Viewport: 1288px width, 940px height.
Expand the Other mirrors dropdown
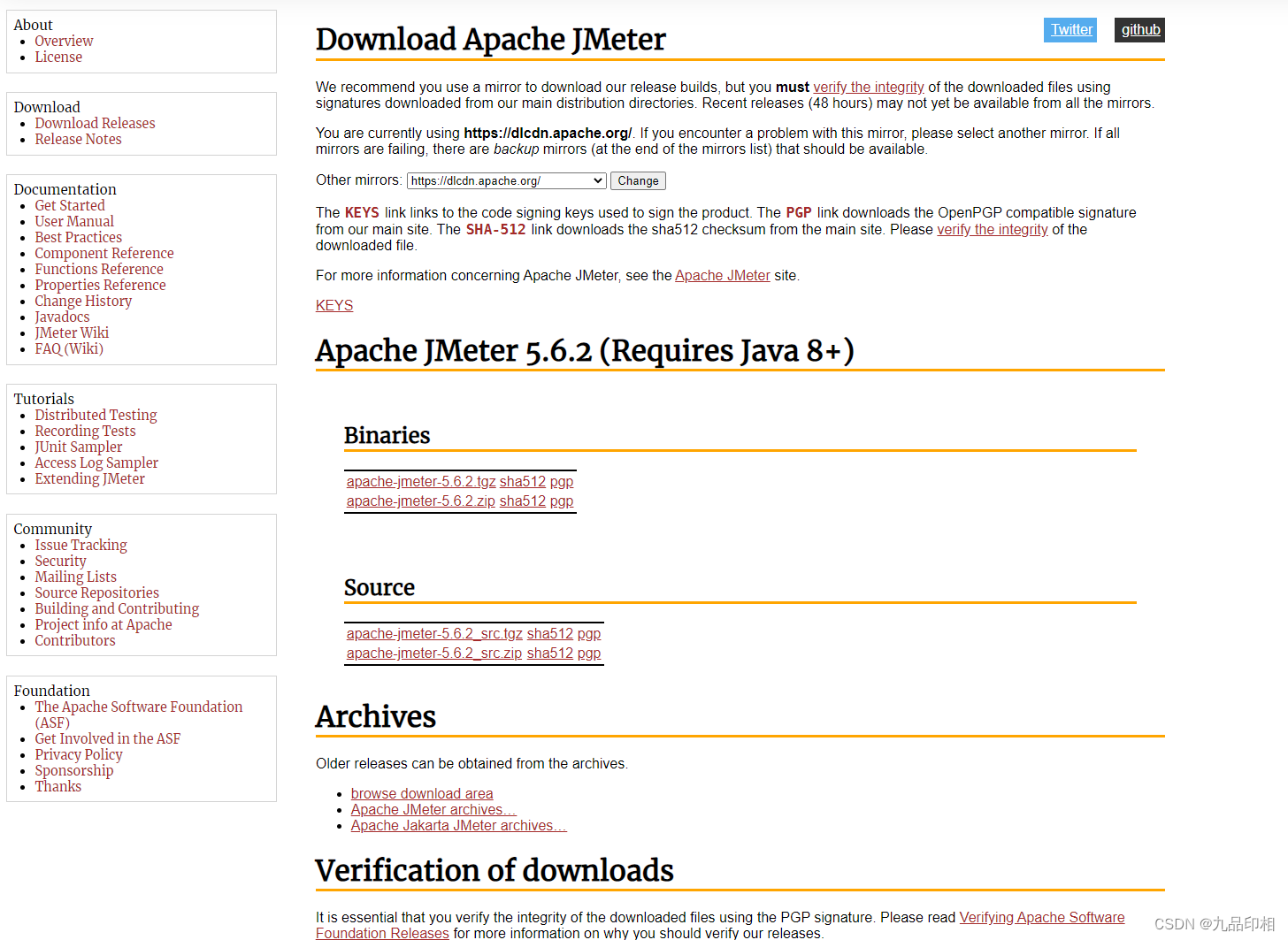click(x=507, y=181)
